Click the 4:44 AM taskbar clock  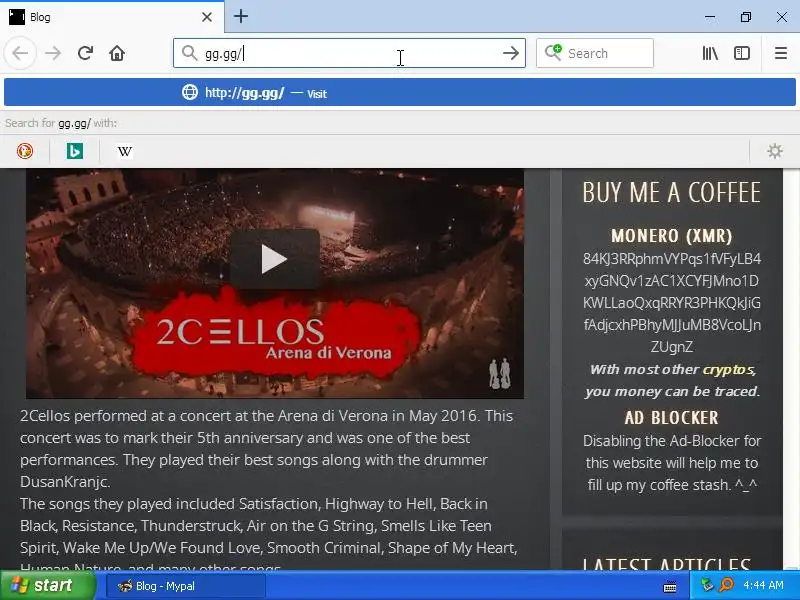[x=763, y=585]
